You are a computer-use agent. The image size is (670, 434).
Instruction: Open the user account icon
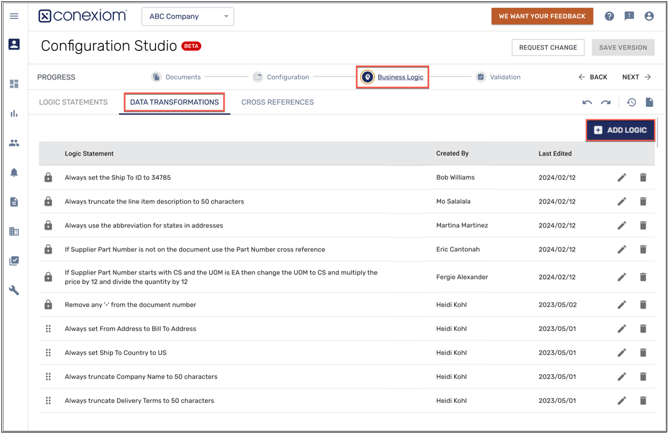tap(649, 16)
